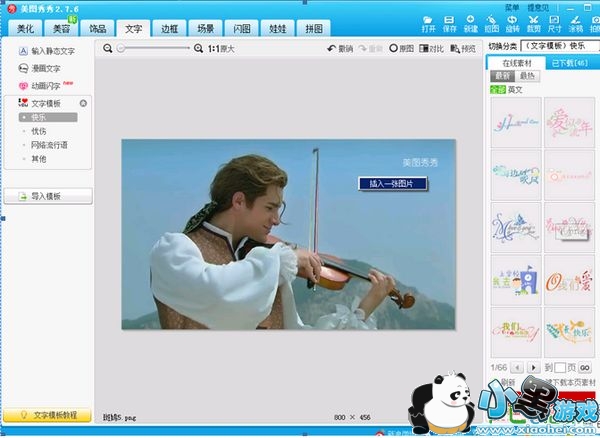This screenshot has width=600, height=438.
Task: Select the 最热 sort toggle
Action: [527, 76]
